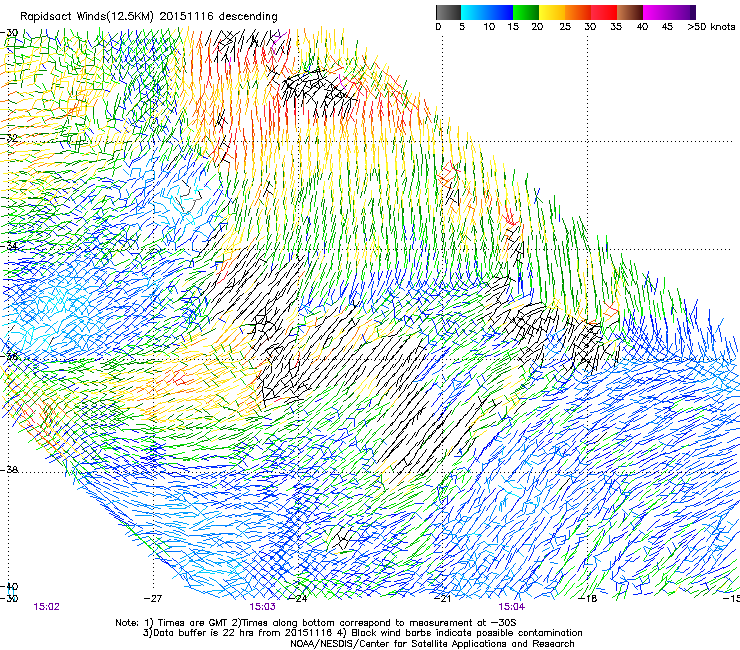Image resolution: width=740 pixels, height=650 pixels.
Task: Click the -21 longitude axis label
Action: point(442,599)
